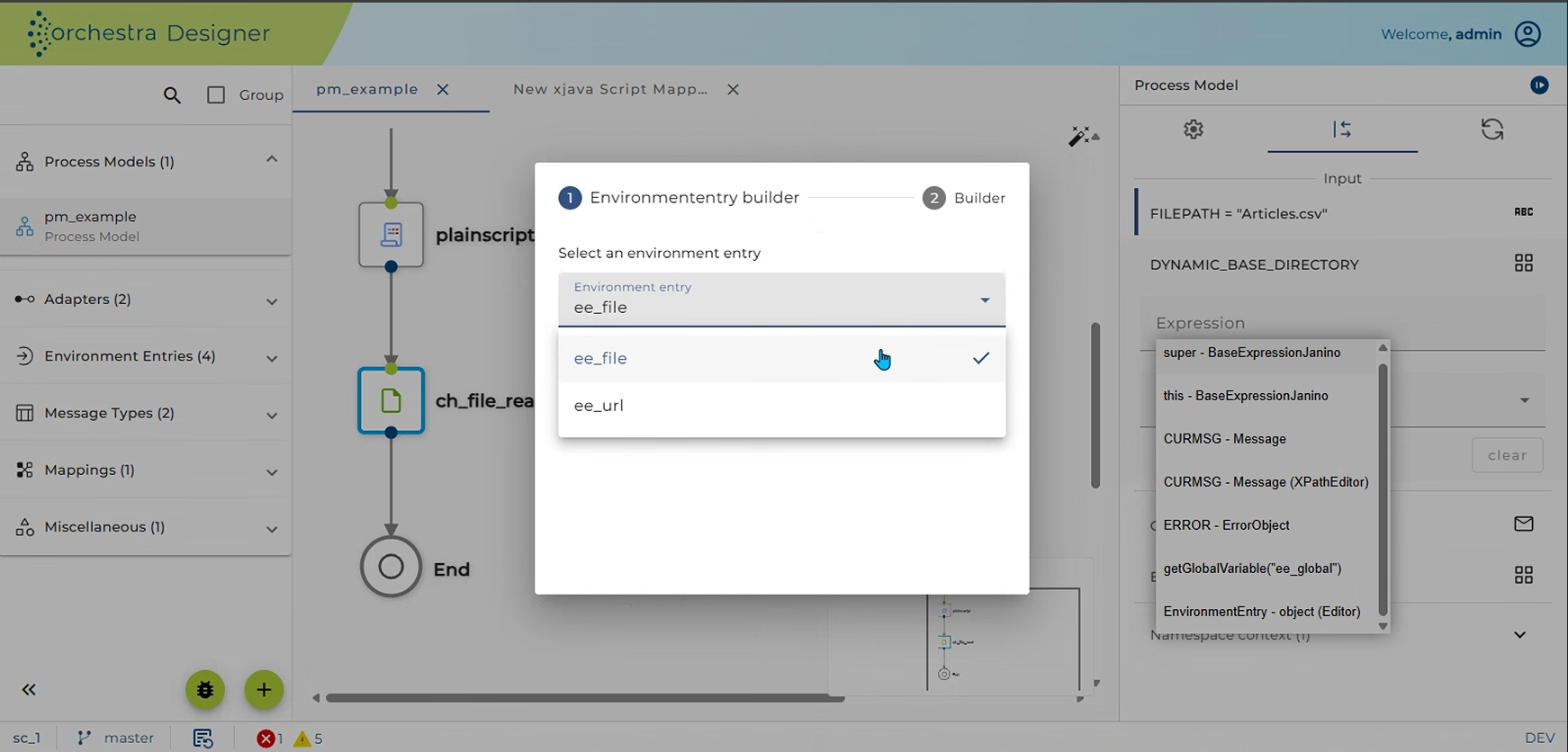
Task: Click the grid icon below the envelope
Action: [x=1524, y=575]
